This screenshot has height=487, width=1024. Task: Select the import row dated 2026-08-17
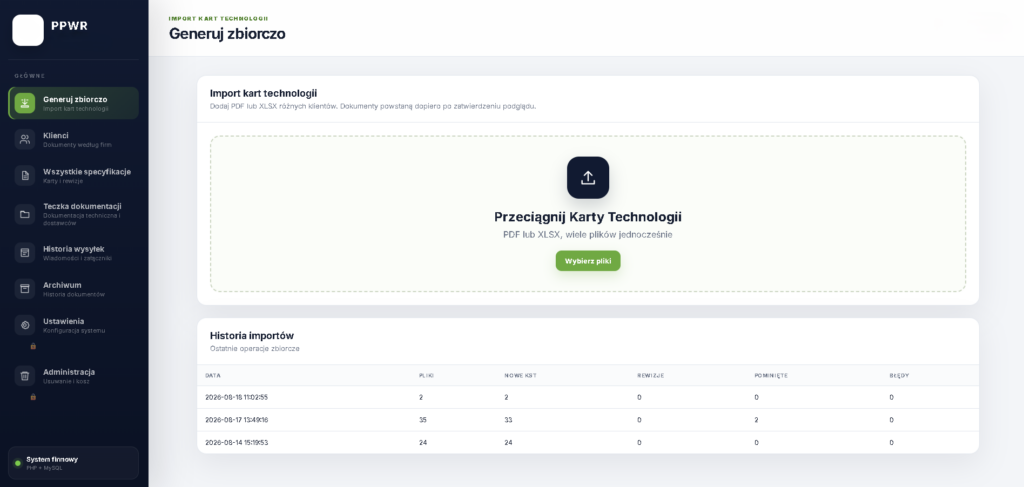coord(588,420)
